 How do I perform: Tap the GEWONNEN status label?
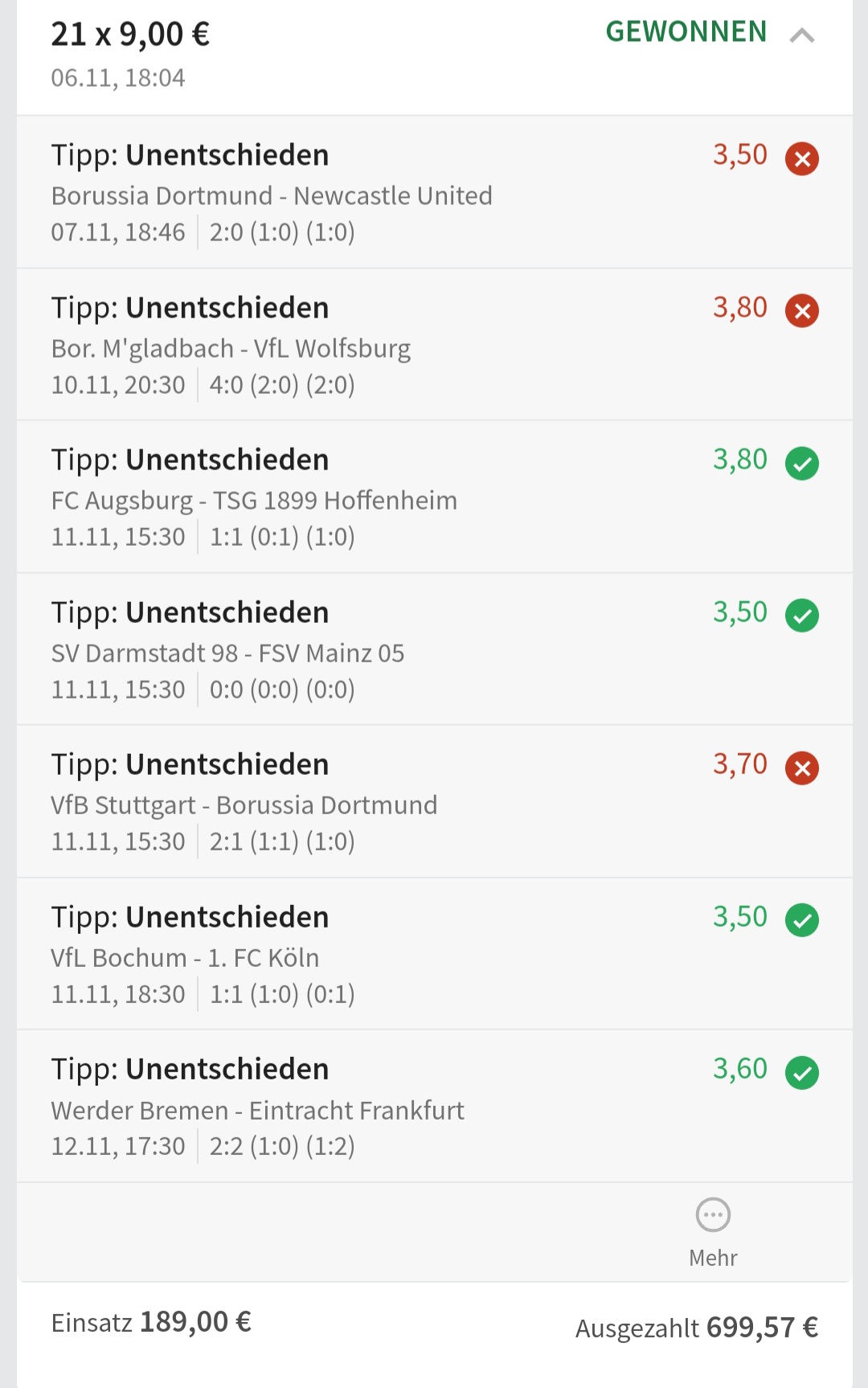686,32
